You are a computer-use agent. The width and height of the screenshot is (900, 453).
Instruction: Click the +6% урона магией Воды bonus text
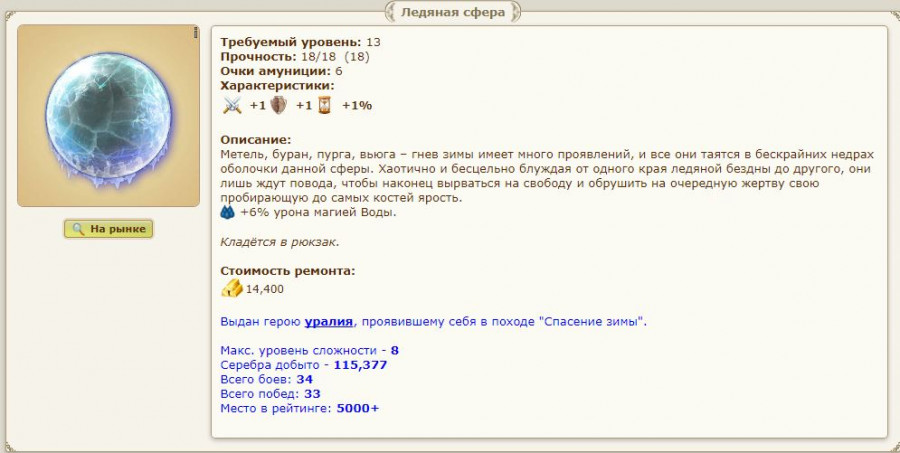tap(319, 212)
